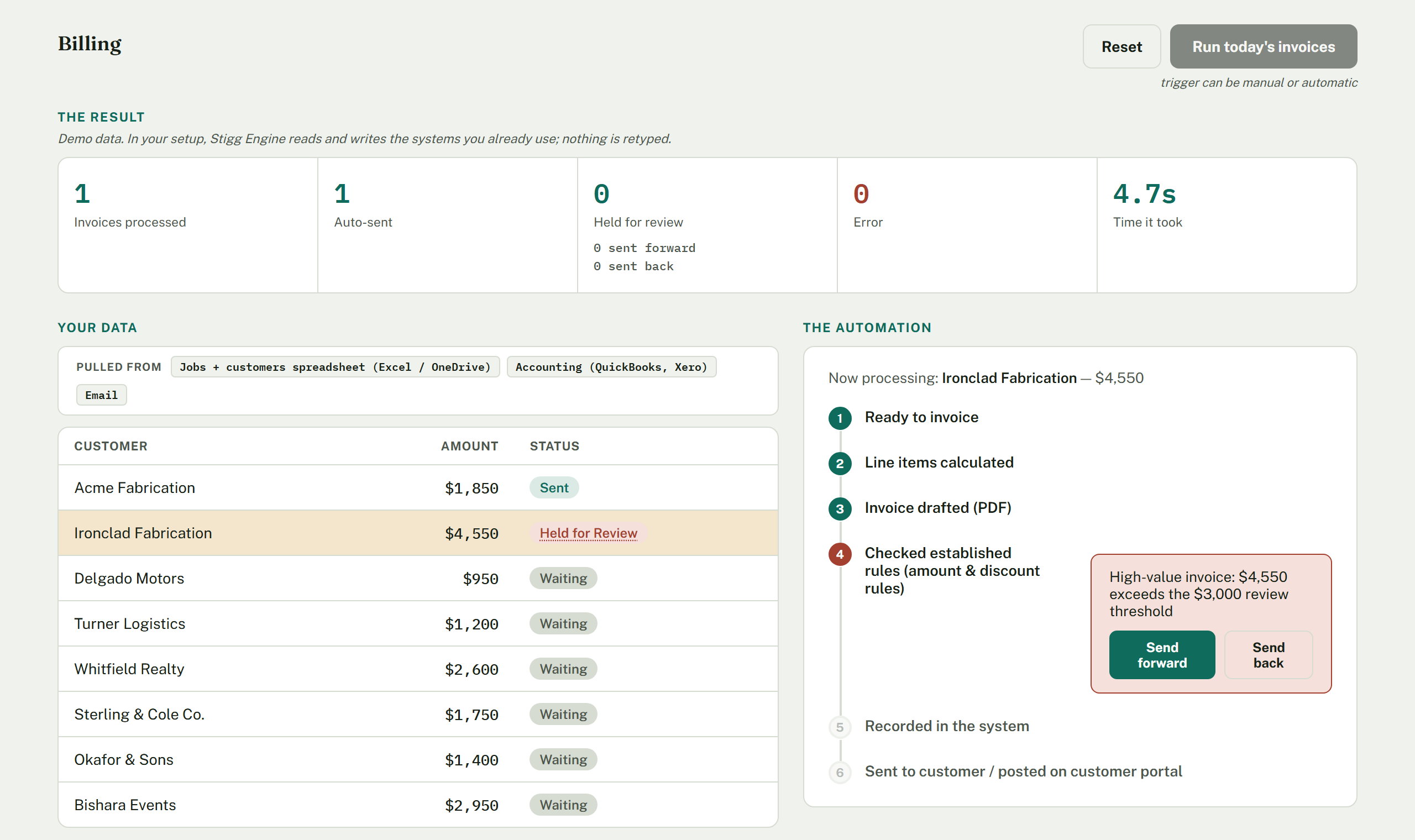Viewport: 1415px width, 840px height.
Task: Click the Billing page title
Action: point(90,44)
